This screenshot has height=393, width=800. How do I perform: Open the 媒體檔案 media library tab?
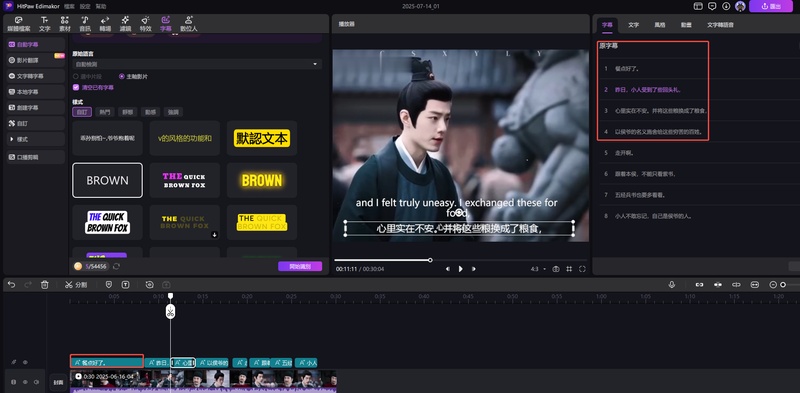(x=19, y=24)
